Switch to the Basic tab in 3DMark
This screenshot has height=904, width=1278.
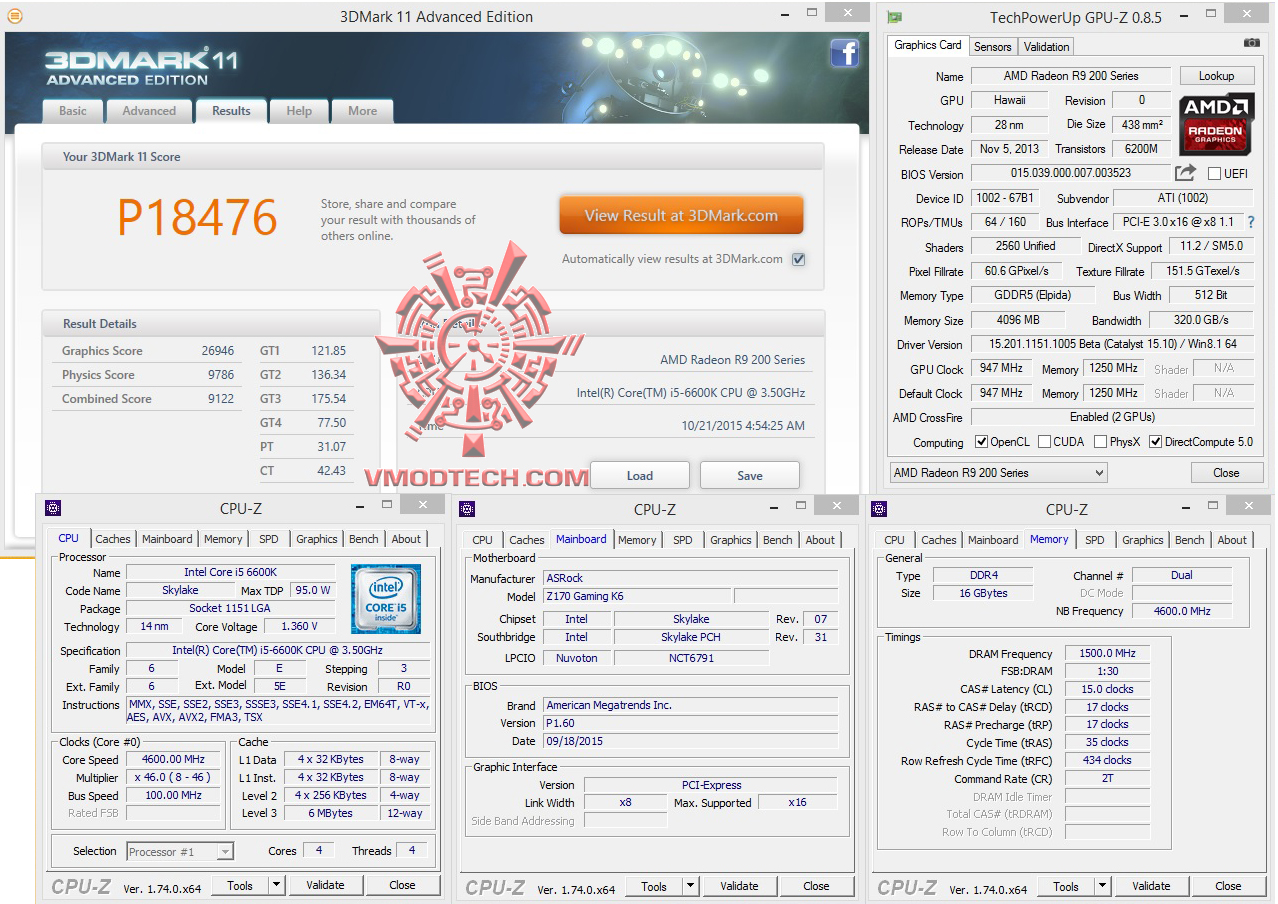point(73,111)
